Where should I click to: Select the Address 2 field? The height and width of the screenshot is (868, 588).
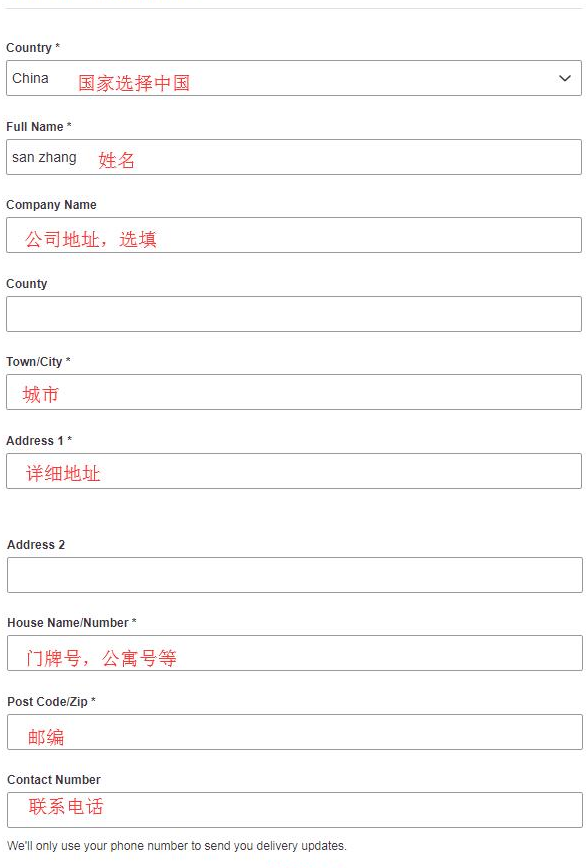click(x=294, y=575)
